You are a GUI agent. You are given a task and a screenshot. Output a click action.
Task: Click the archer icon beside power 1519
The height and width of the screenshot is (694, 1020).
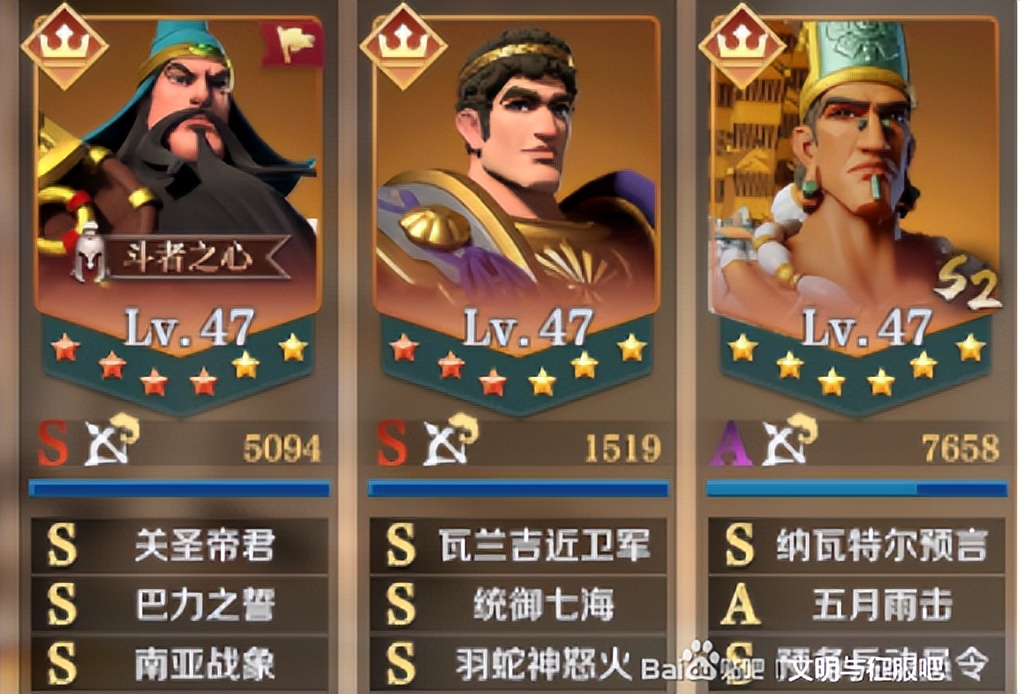pyautogui.click(x=450, y=440)
